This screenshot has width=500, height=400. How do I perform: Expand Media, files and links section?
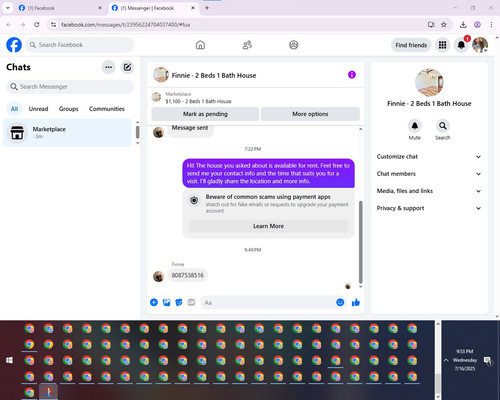click(429, 191)
